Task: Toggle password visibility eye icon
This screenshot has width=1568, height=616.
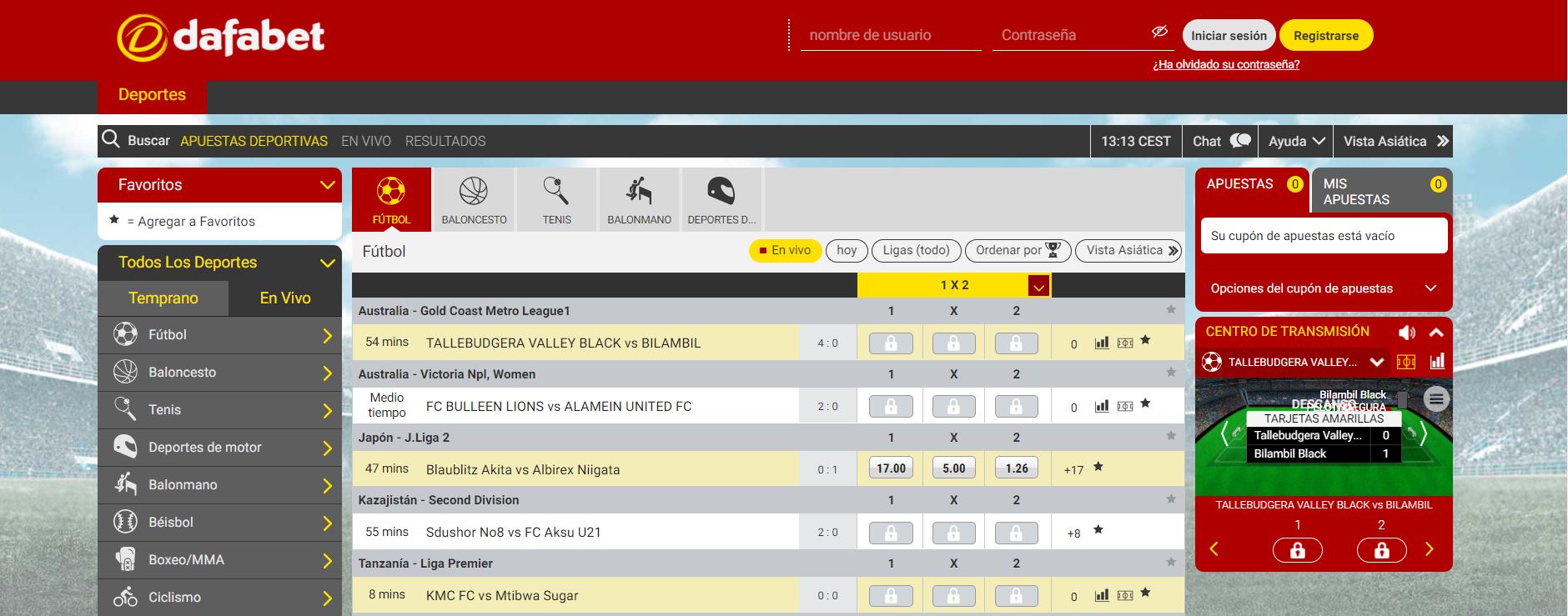Action: [1159, 32]
